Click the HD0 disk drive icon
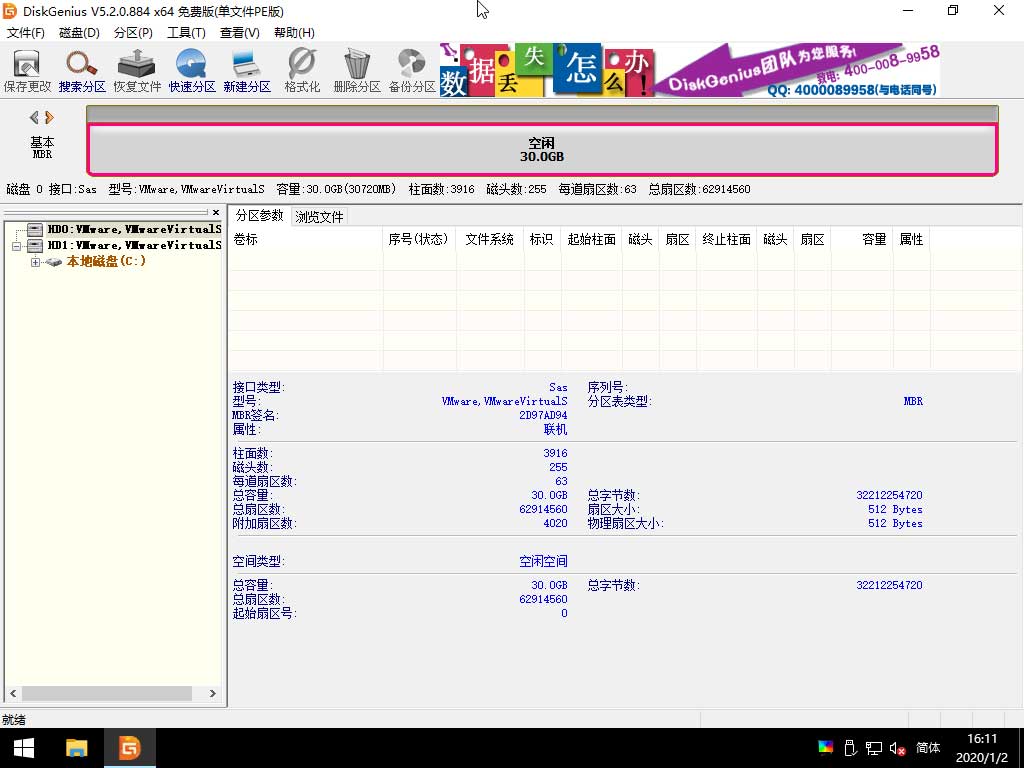 coord(35,229)
